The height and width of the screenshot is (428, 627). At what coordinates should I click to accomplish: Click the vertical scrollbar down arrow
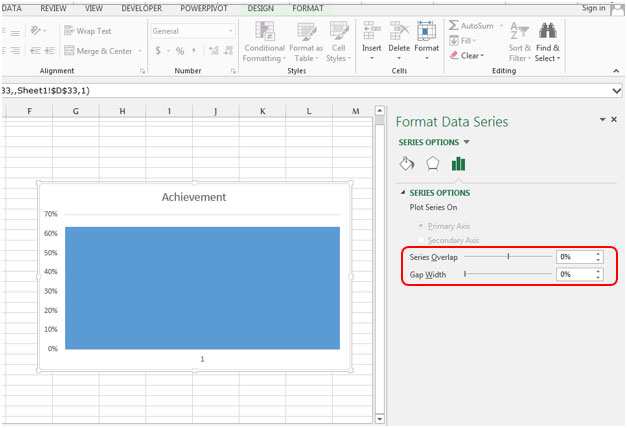pos(379,419)
